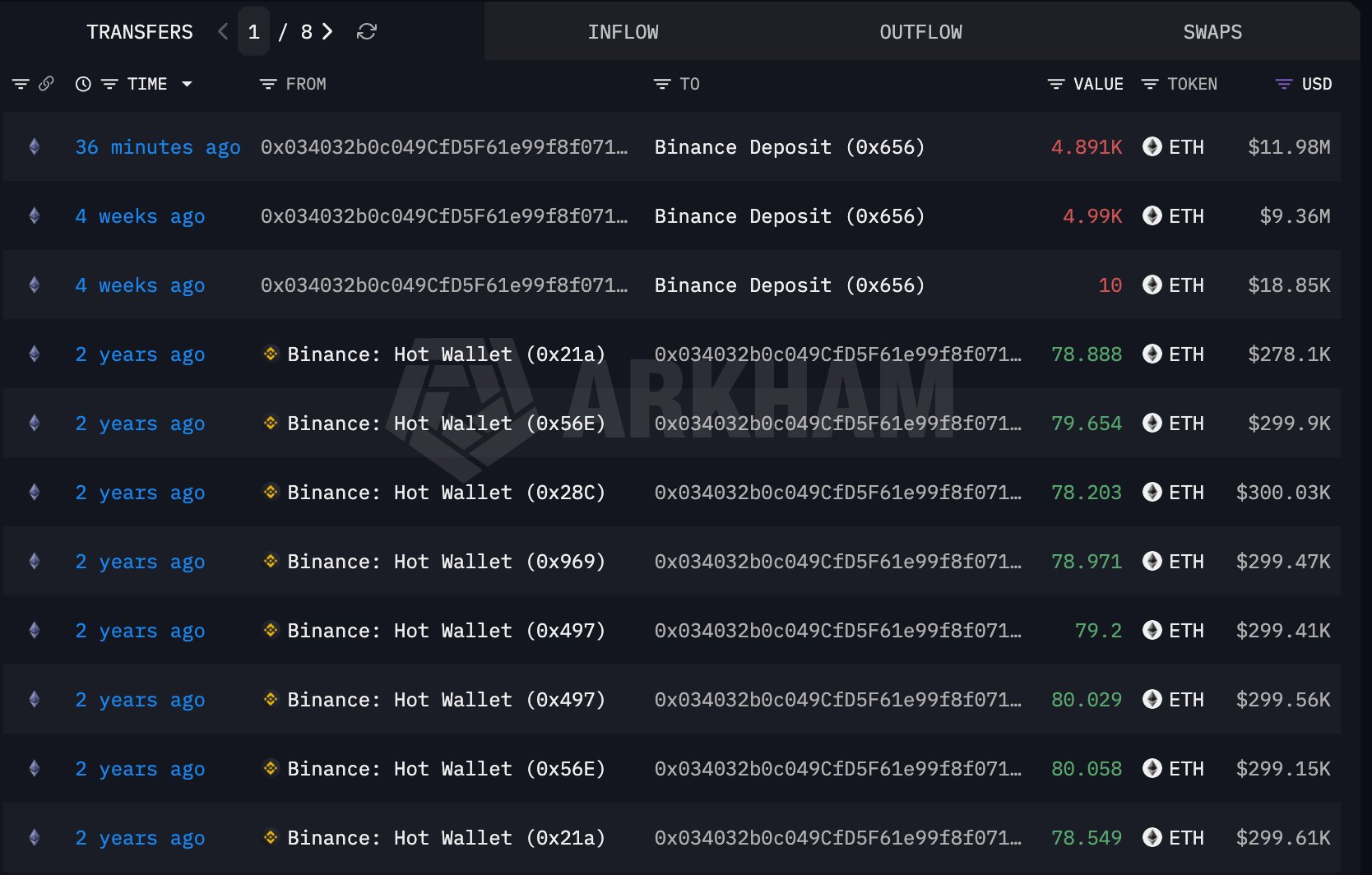Viewport: 1372px width, 875px height.
Task: Click Ethereum chain icon in 36 minutes row
Action: pyautogui.click(x=35, y=146)
